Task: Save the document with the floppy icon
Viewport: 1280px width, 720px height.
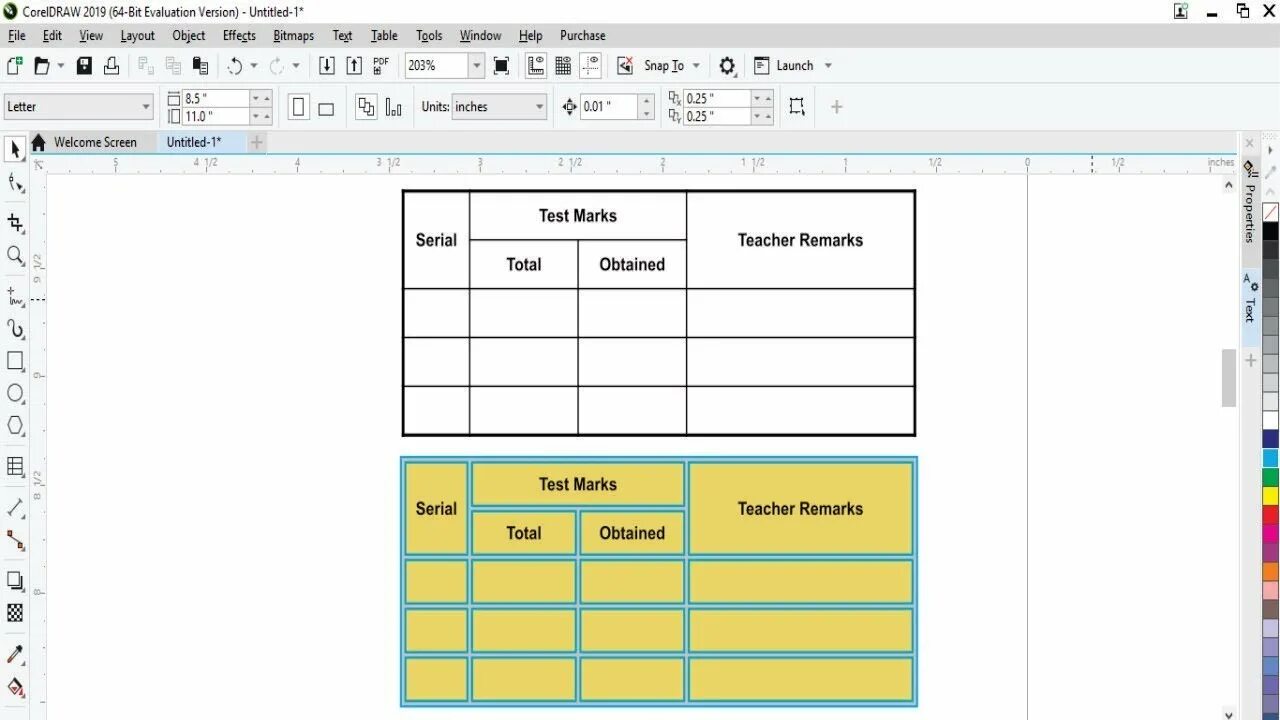Action: click(84, 66)
